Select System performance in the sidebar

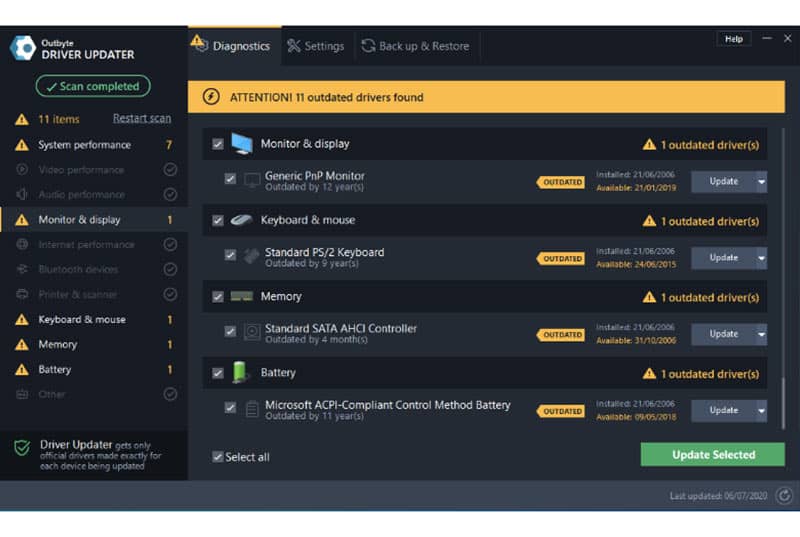(94, 145)
